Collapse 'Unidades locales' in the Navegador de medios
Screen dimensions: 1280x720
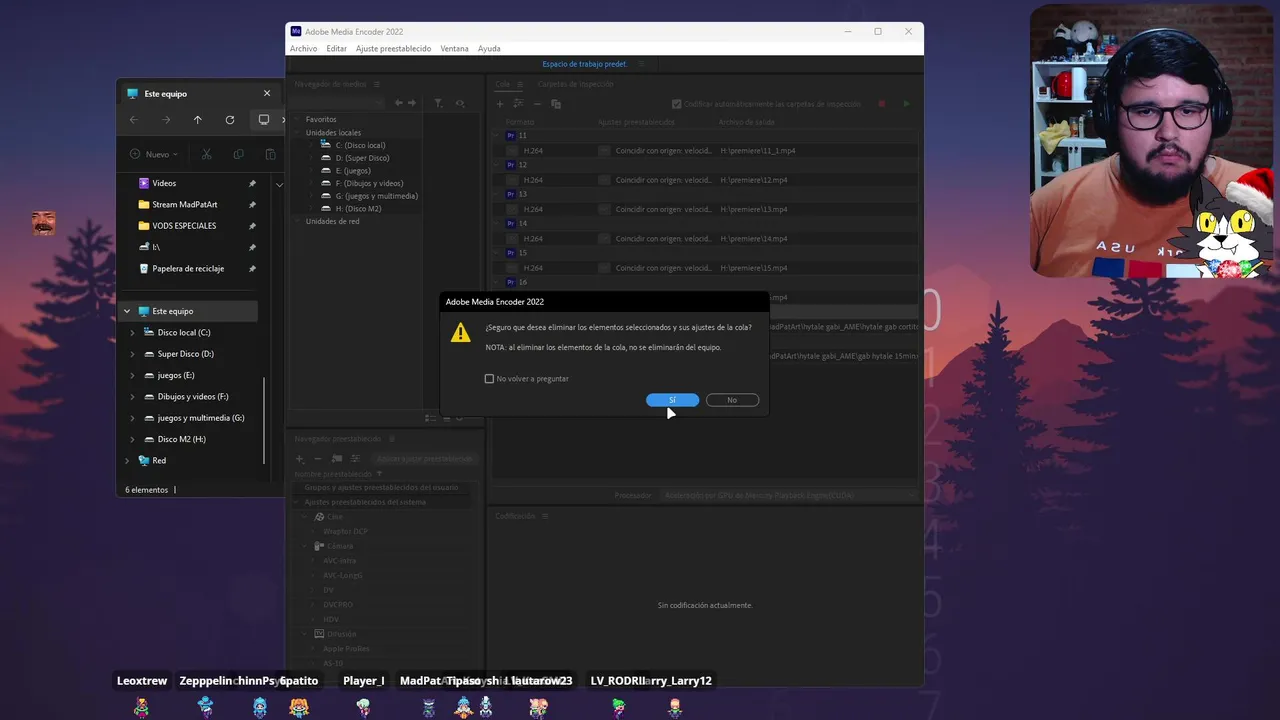pos(299,133)
